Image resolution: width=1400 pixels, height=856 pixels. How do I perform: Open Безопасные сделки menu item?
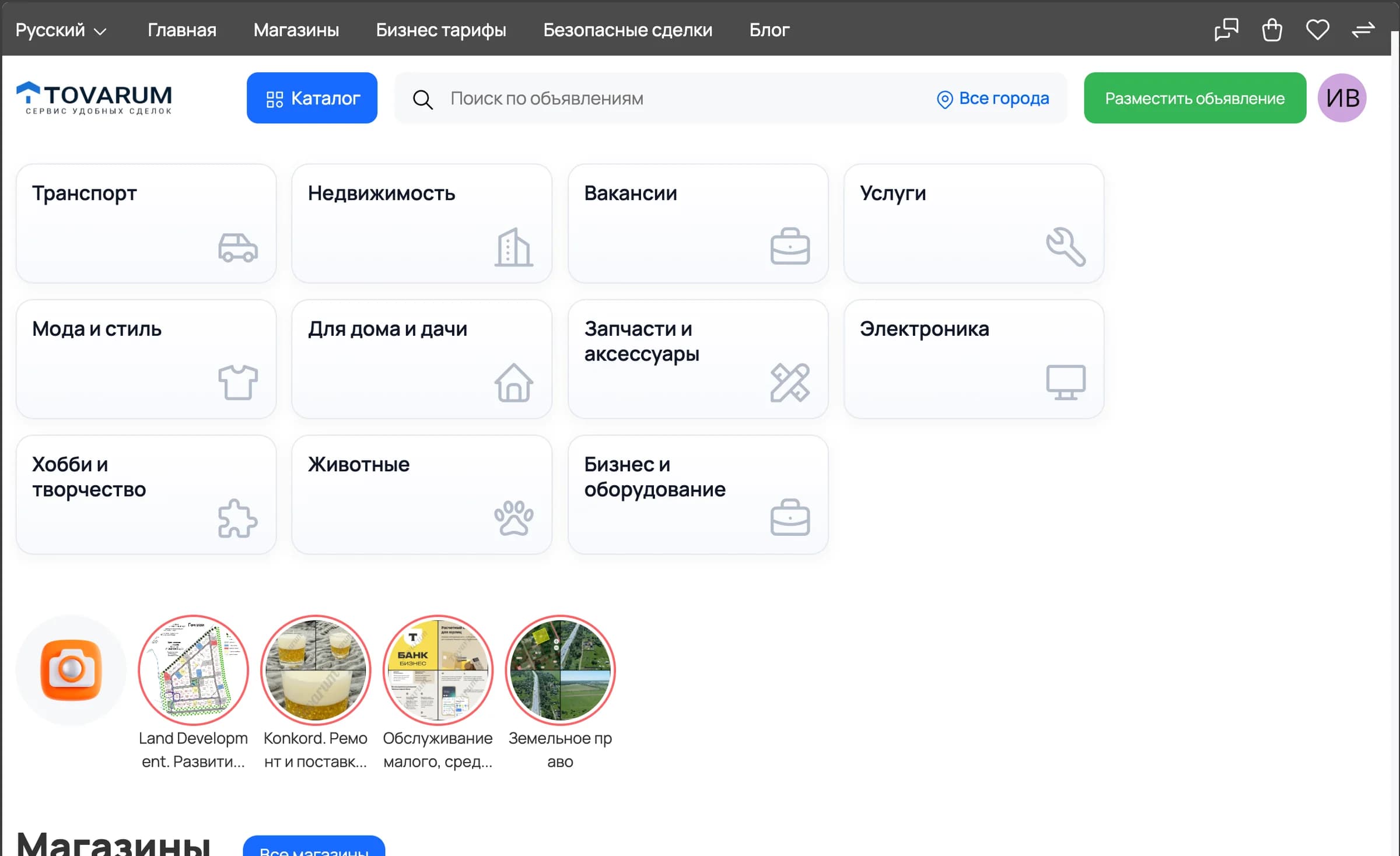pos(628,30)
